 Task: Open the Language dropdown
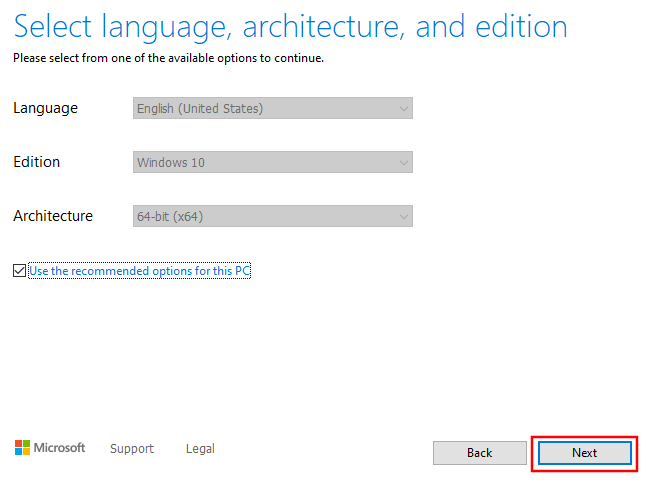pyautogui.click(x=273, y=108)
